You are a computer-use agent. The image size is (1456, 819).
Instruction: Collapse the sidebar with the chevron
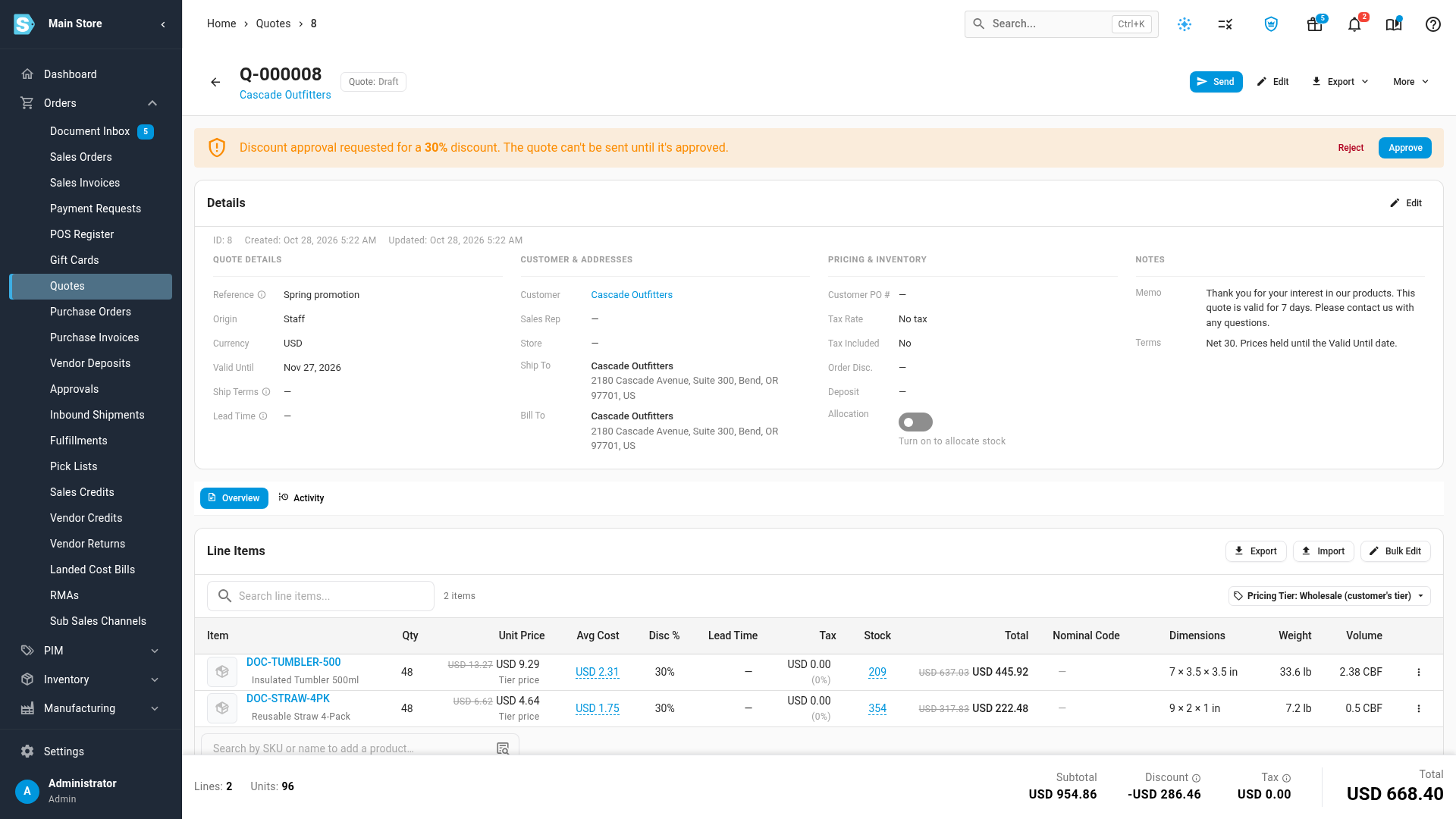point(163,24)
